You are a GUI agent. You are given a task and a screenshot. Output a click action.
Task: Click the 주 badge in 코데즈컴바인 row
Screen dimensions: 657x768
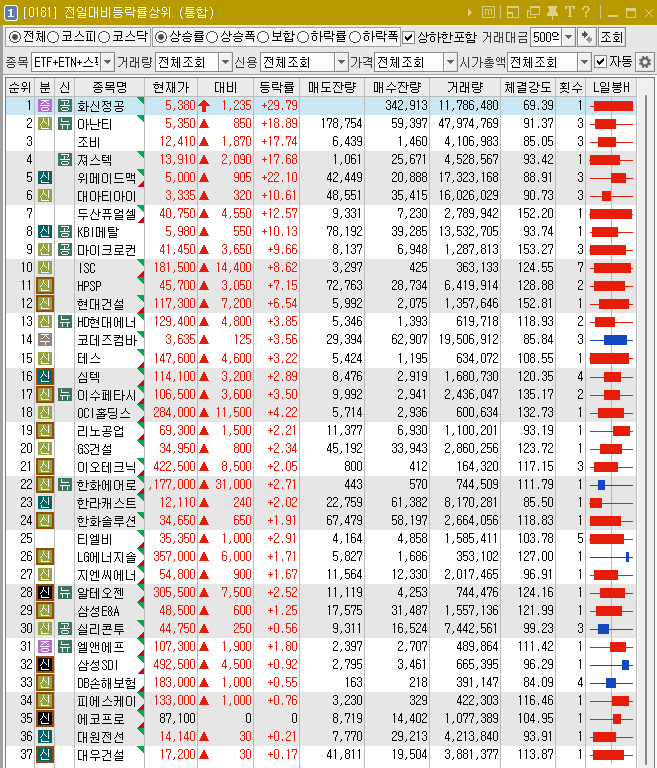45,339
